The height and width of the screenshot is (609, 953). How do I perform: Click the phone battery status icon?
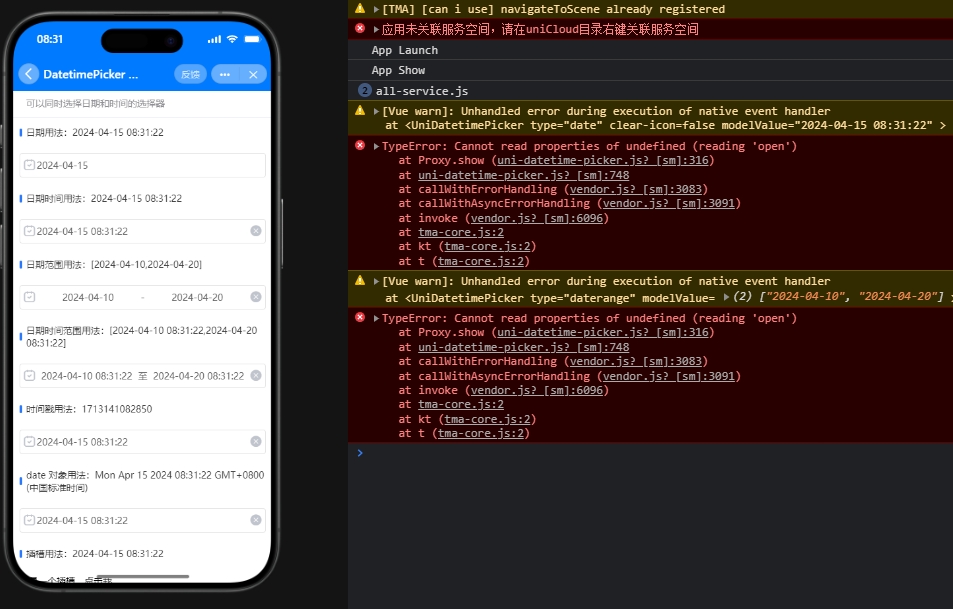coord(252,39)
